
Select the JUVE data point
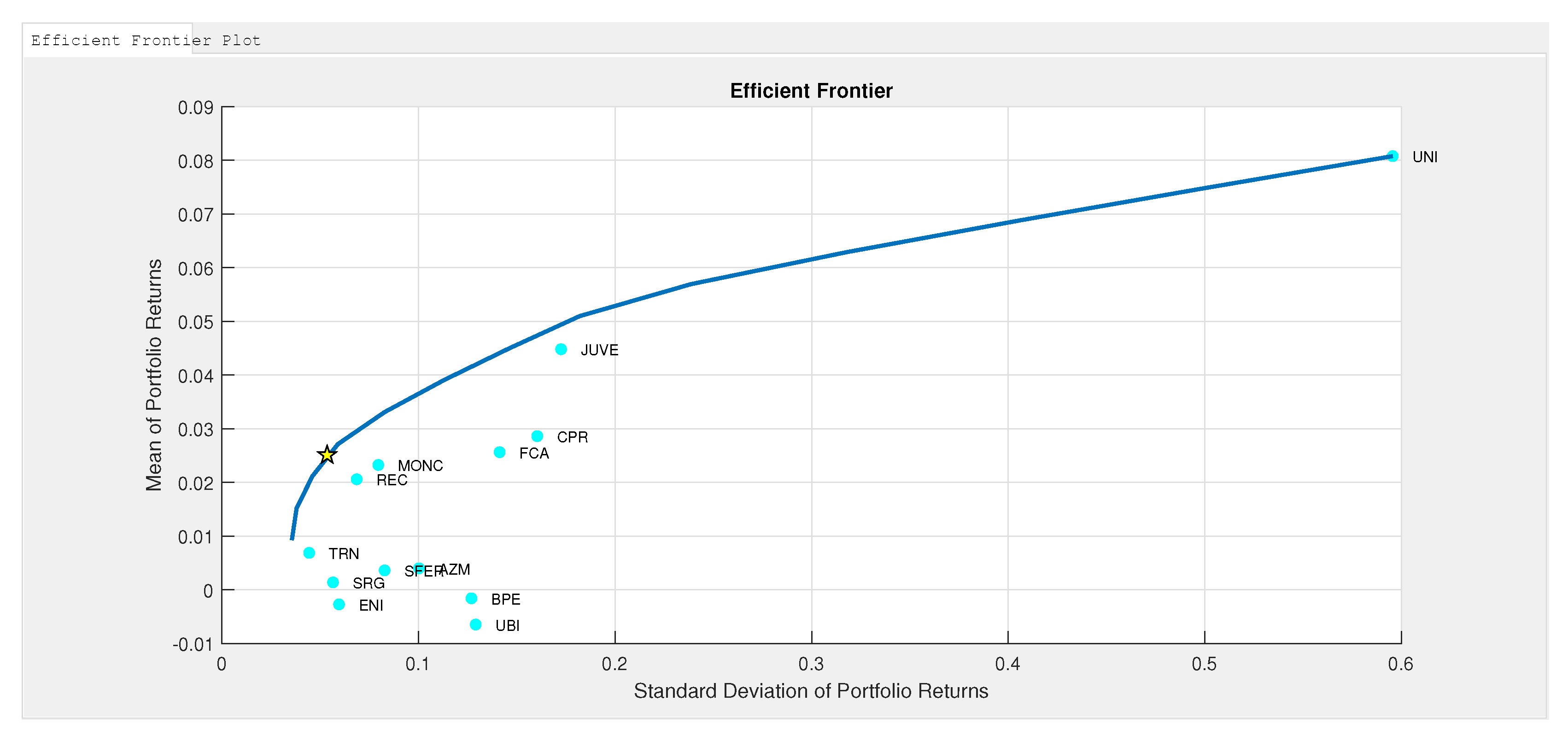(561, 349)
